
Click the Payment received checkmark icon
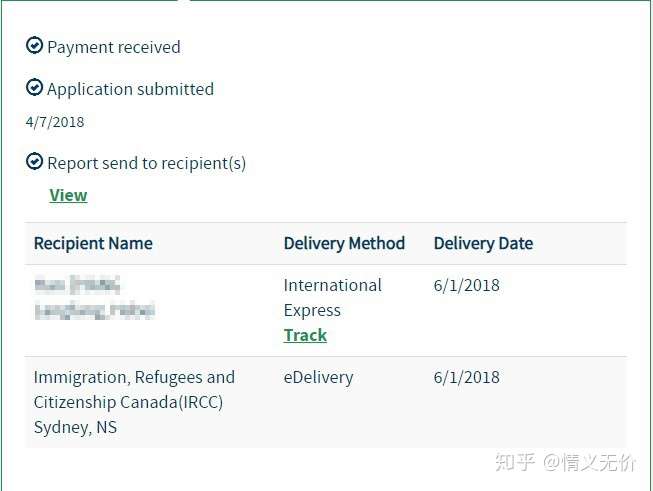tap(34, 45)
